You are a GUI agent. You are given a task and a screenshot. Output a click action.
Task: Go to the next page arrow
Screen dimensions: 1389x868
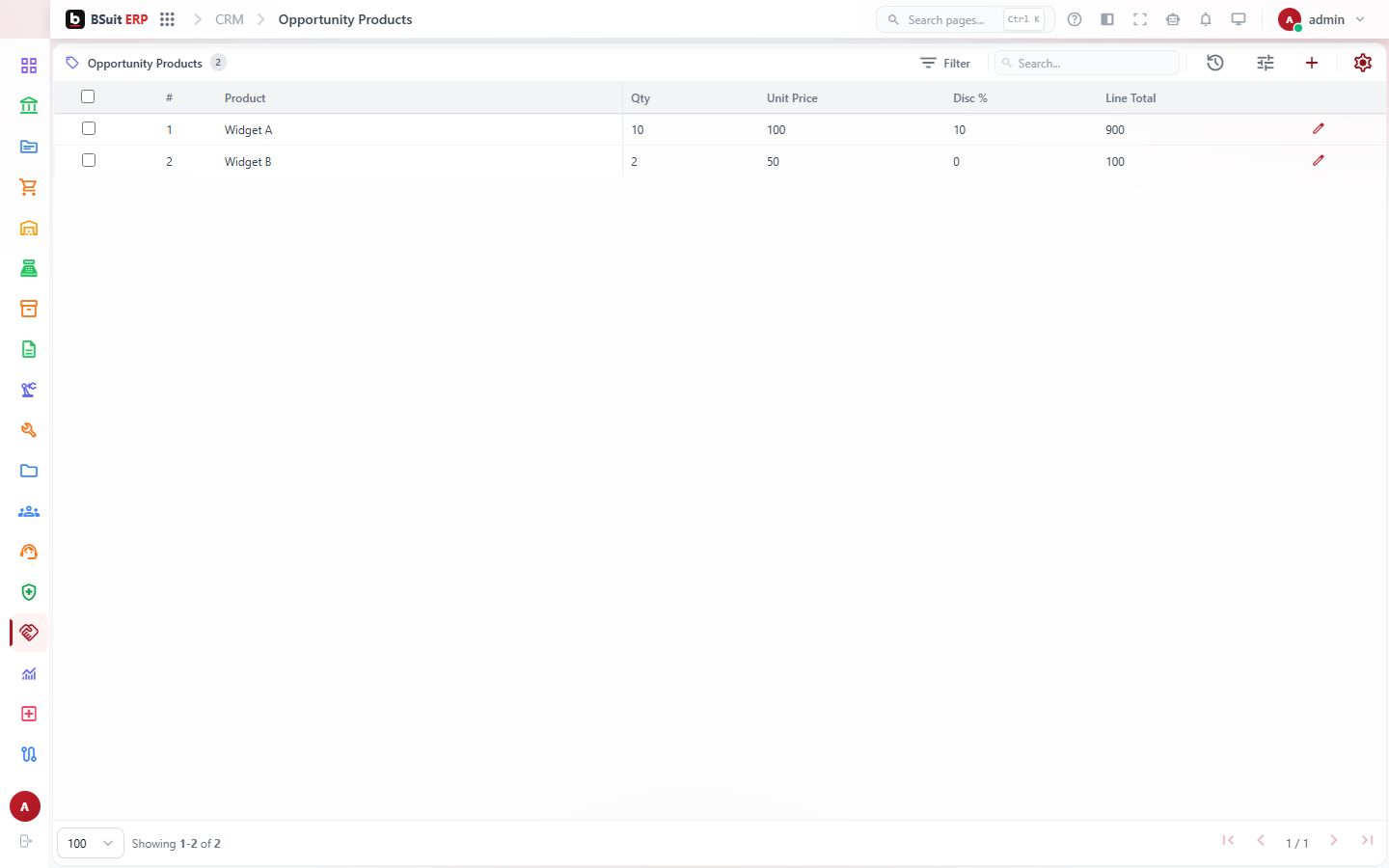click(1334, 841)
